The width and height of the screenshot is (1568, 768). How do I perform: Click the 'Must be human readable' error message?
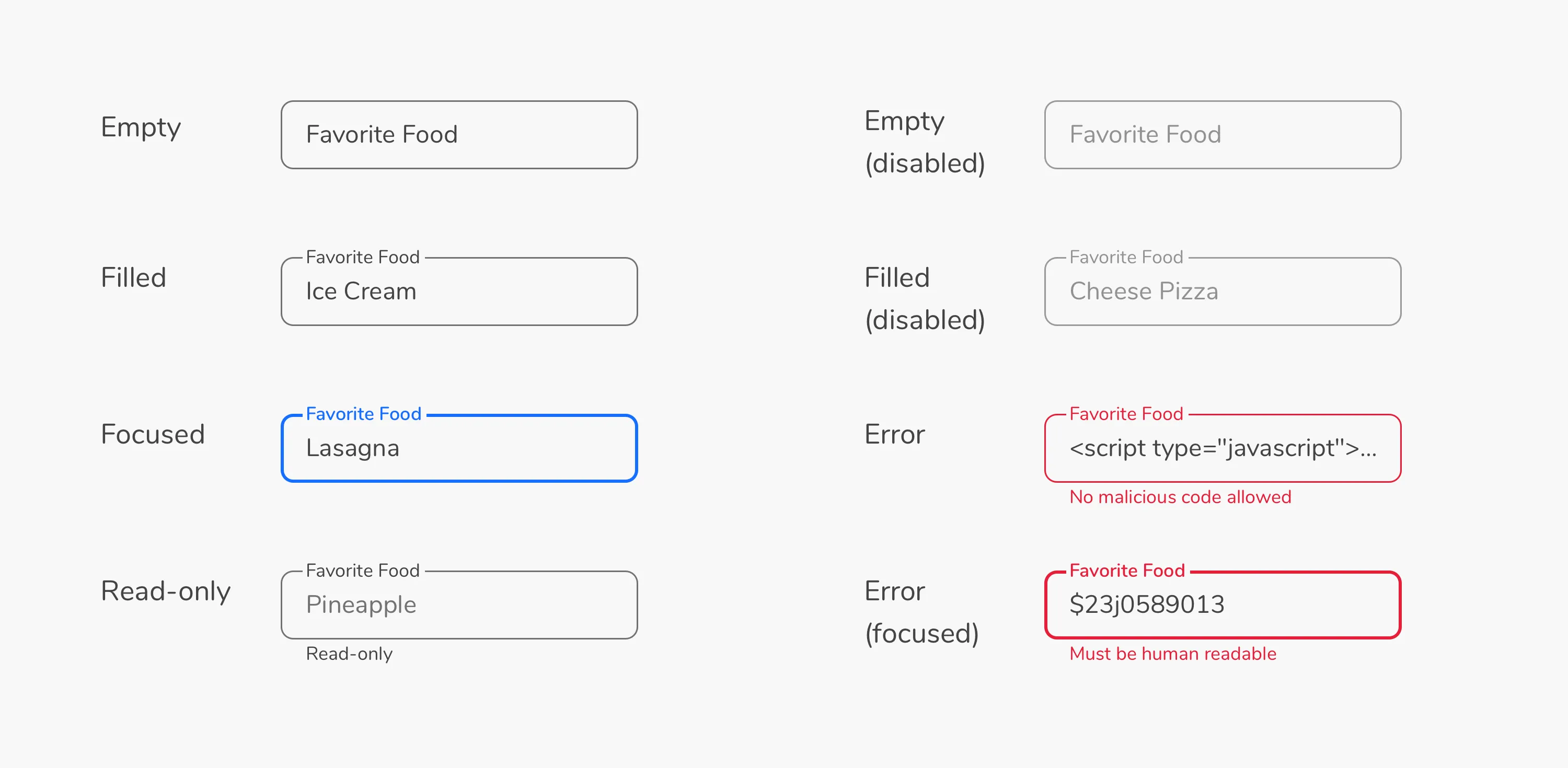click(1173, 654)
